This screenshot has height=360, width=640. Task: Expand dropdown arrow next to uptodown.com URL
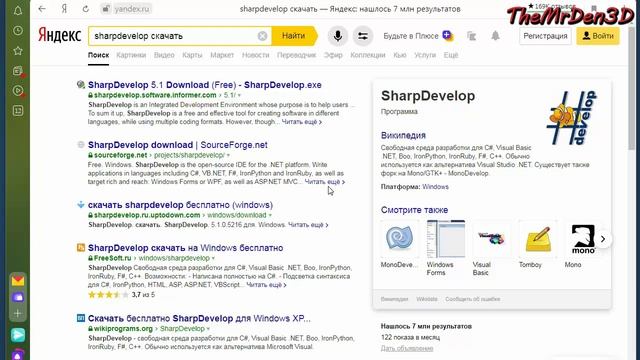[x=270, y=216]
